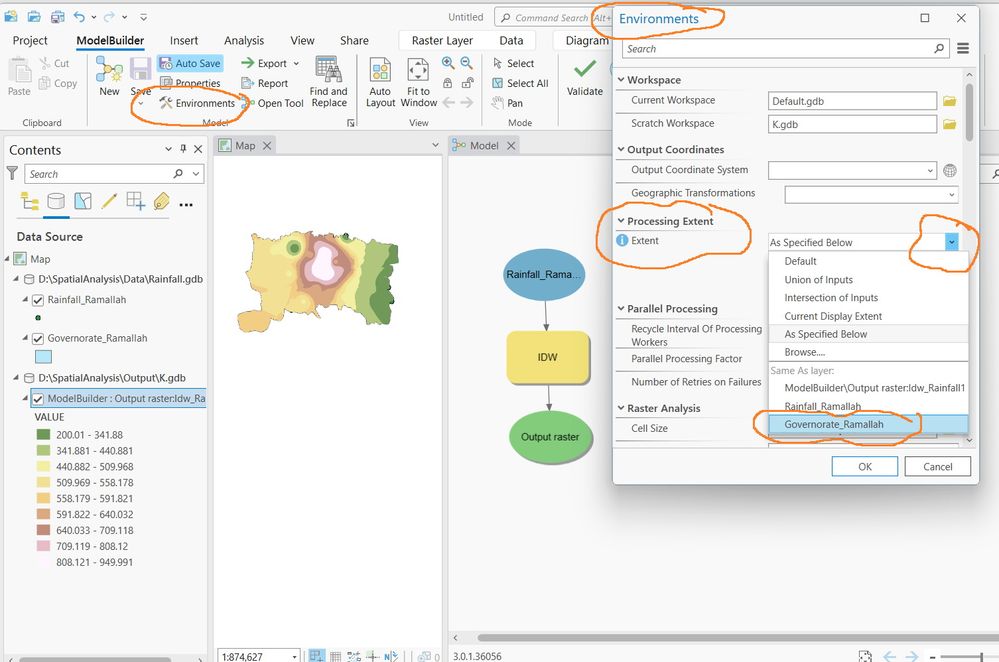Collapse the Workspace section
The height and width of the screenshot is (662, 999).
pos(621,80)
